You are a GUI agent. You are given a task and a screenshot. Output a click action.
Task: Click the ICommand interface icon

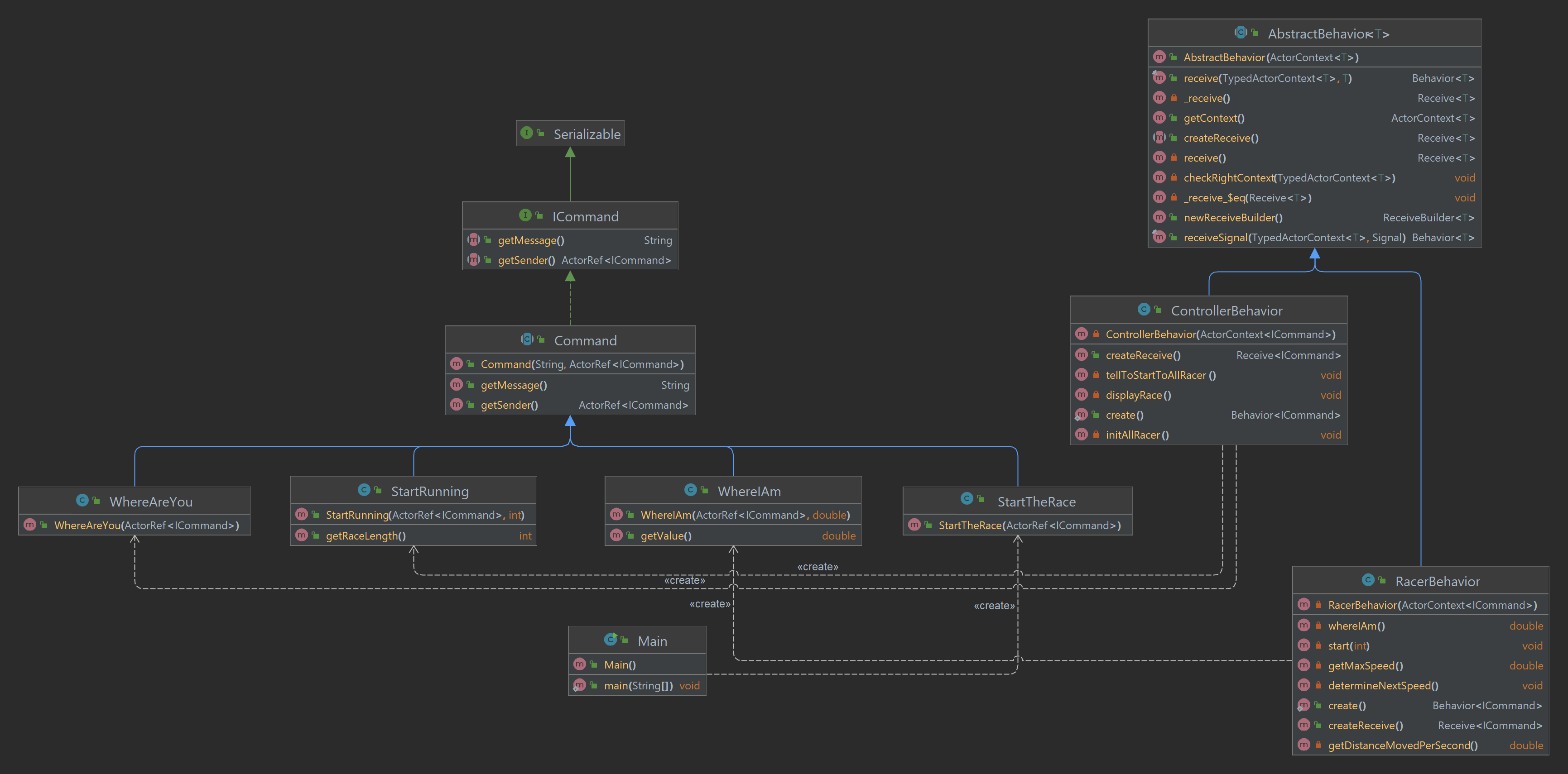pos(524,215)
